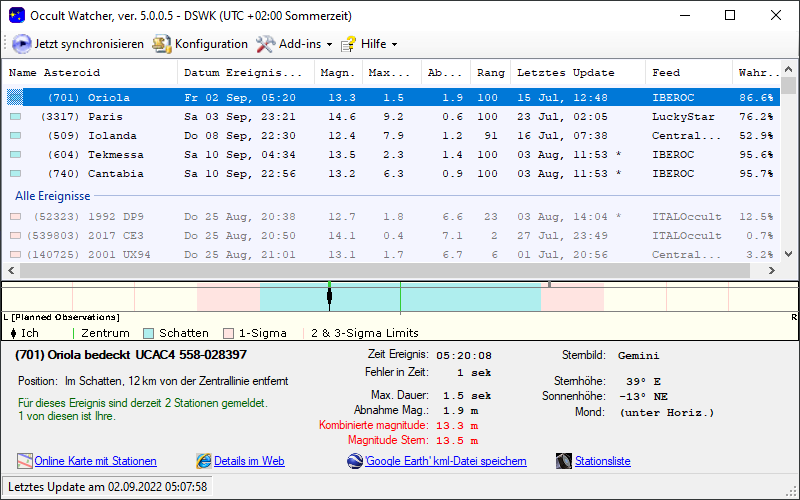This screenshot has height=500, width=800.
Task: Click the Jetzt synchronisieren sync icon
Action: click(x=22, y=44)
